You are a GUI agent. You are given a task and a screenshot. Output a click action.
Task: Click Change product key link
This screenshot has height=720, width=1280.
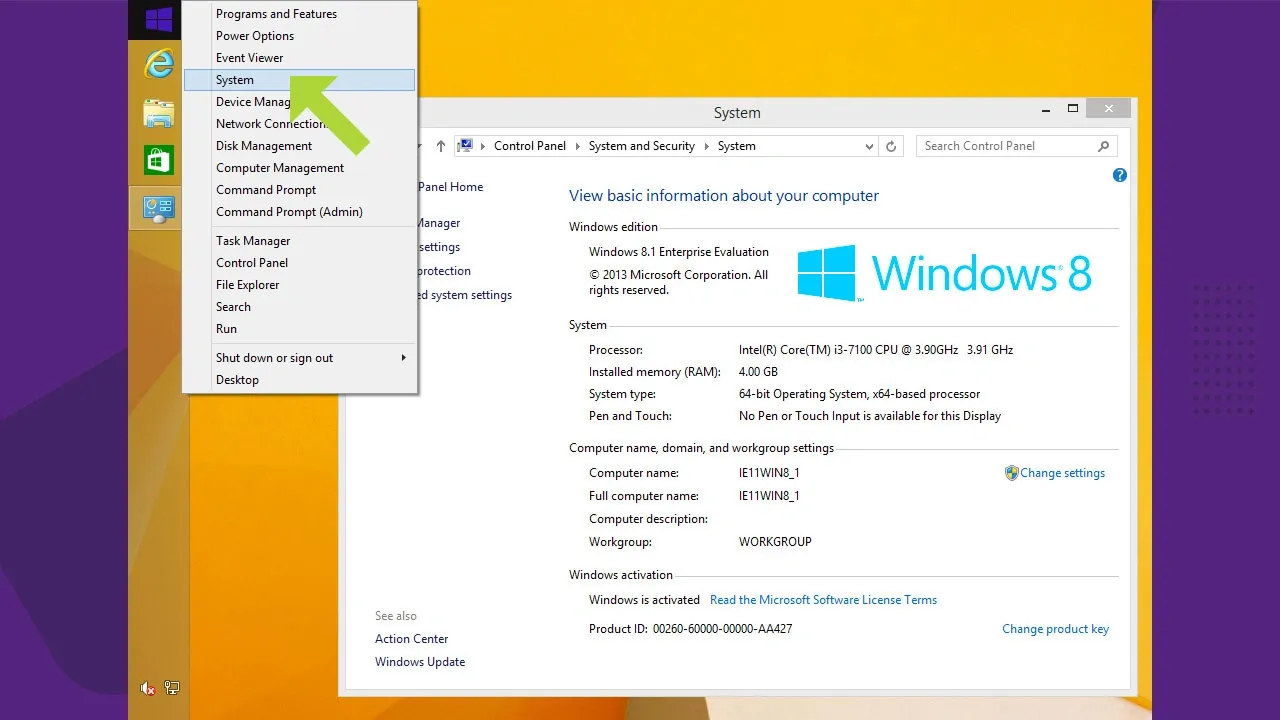click(1055, 629)
